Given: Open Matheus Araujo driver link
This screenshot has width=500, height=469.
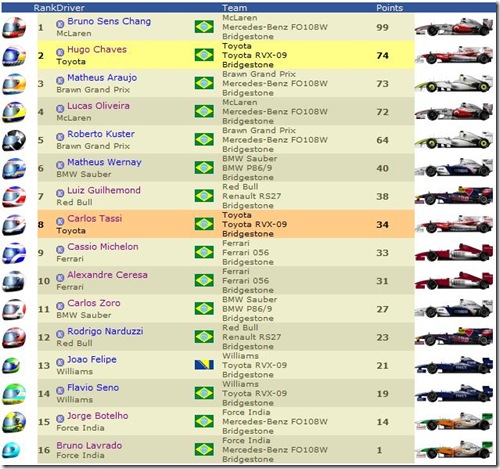Looking at the screenshot, I should [x=102, y=78].
